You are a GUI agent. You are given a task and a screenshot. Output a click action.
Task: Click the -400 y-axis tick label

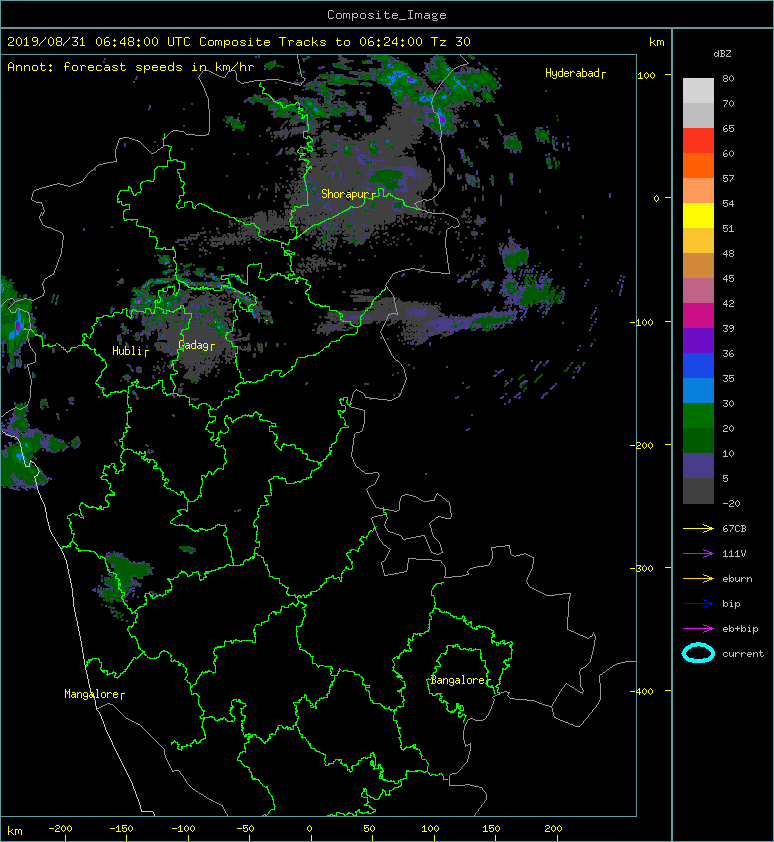(641, 691)
